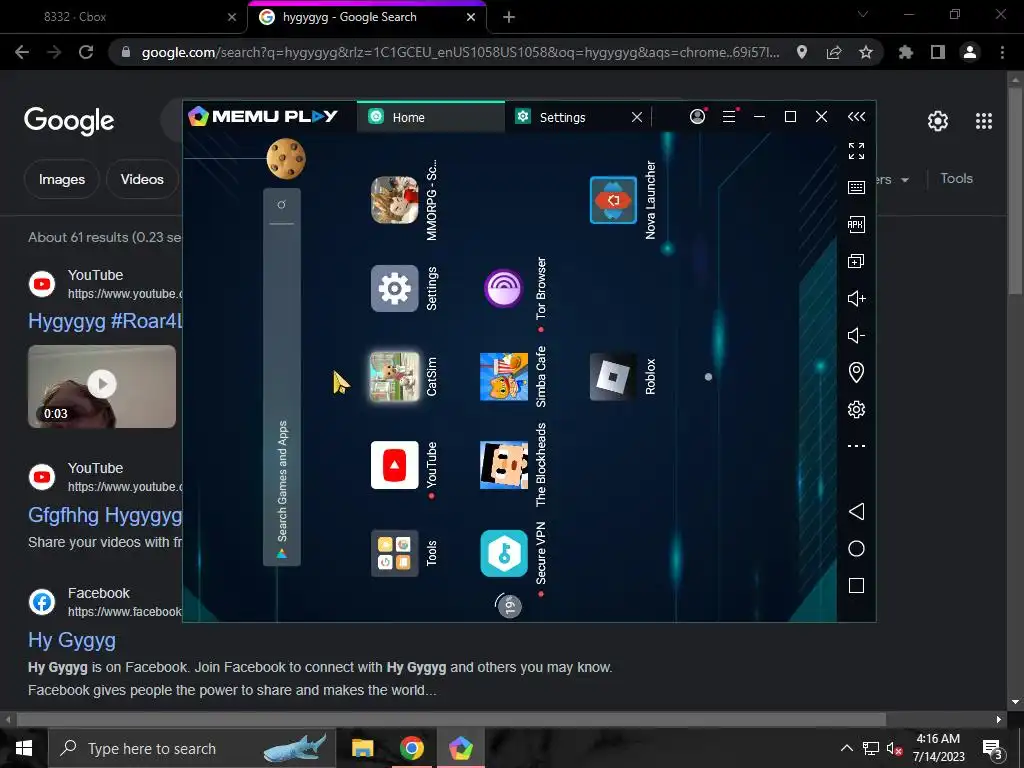Go to Google homepage logo
The width and height of the screenshot is (1024, 768).
[69, 121]
